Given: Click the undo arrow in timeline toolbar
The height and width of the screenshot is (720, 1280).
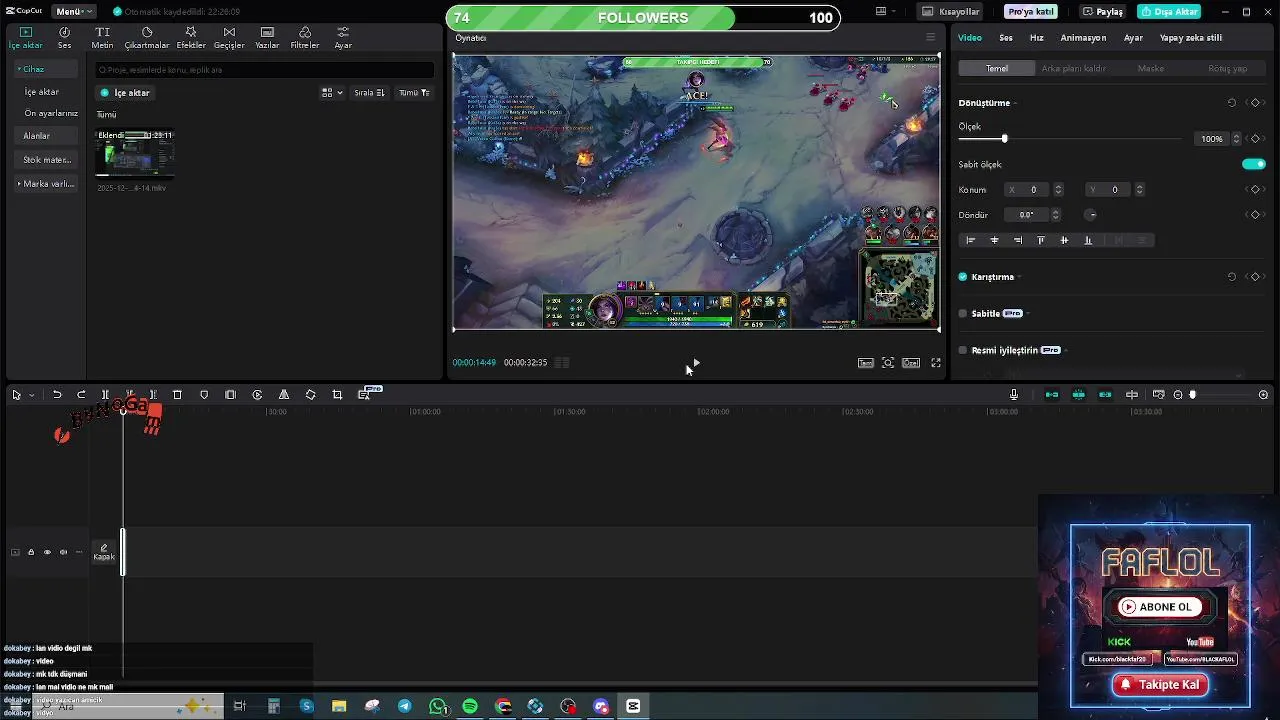Looking at the screenshot, I should point(57,395).
